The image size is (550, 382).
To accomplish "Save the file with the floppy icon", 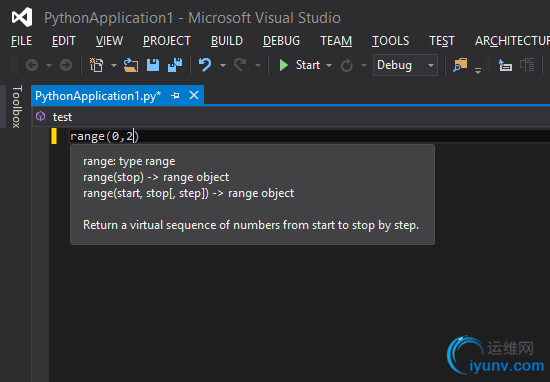I will coord(153,65).
